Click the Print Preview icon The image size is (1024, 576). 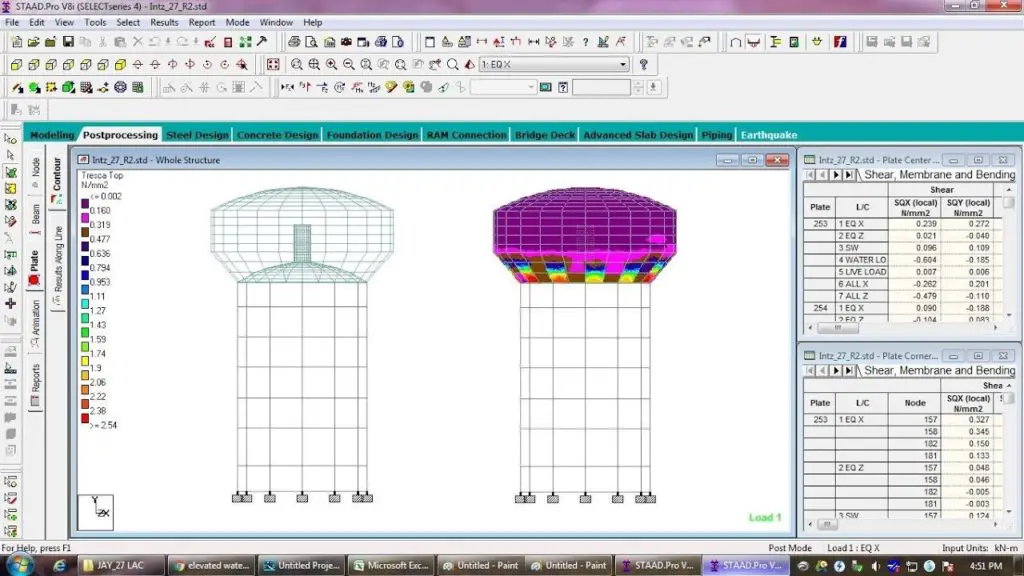point(312,42)
